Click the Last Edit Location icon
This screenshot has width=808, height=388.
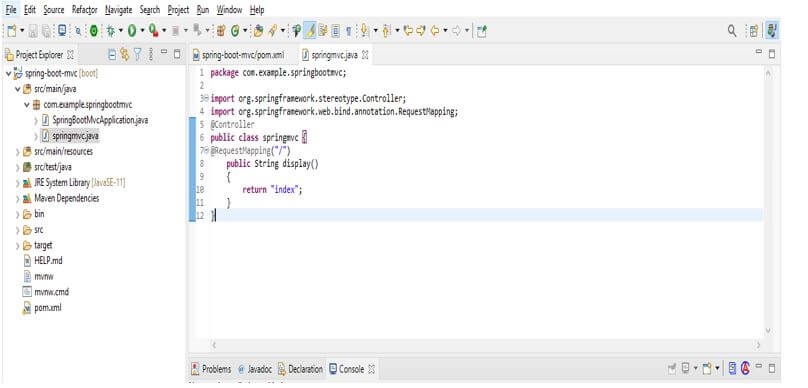pos(409,31)
